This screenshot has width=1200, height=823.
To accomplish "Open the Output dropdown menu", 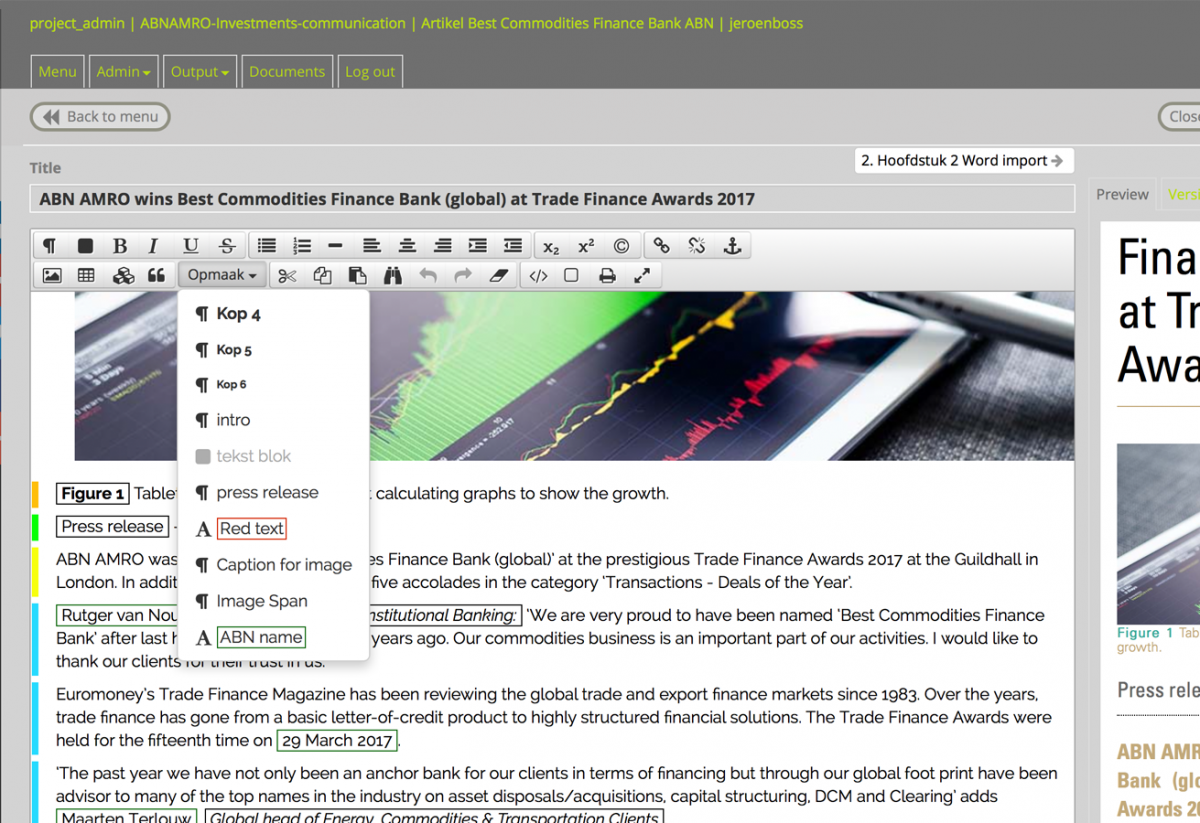I will [x=200, y=72].
